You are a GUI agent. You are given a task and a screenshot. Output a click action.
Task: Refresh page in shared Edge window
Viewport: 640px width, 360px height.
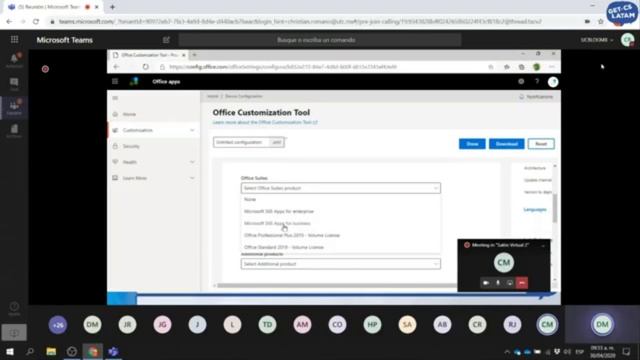point(146,67)
